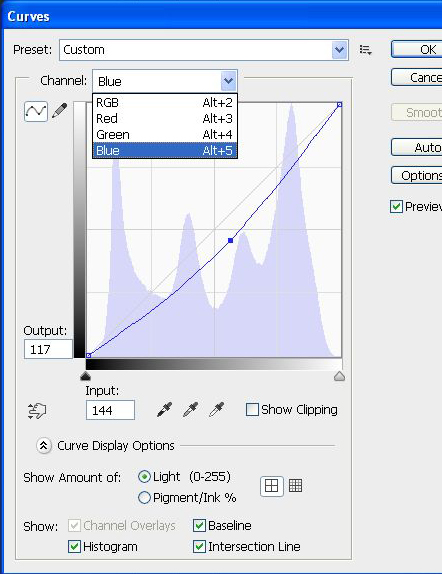The image size is (442, 574).
Task: Activate the on-image hand adjustment tool
Action: point(37,411)
